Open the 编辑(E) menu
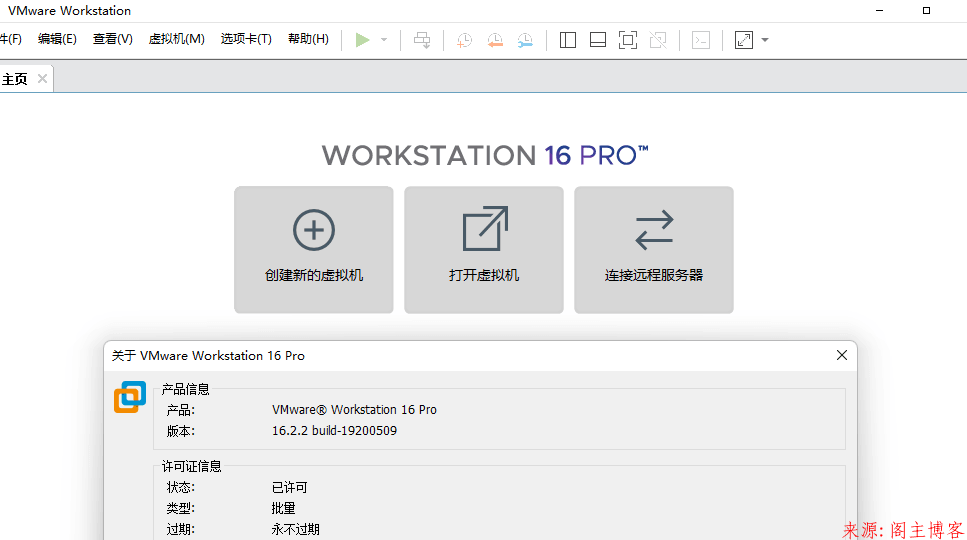 pos(57,39)
